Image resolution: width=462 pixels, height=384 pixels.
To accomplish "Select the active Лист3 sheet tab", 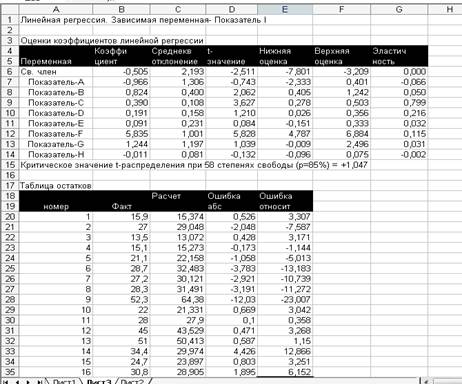I will (x=98, y=381).
